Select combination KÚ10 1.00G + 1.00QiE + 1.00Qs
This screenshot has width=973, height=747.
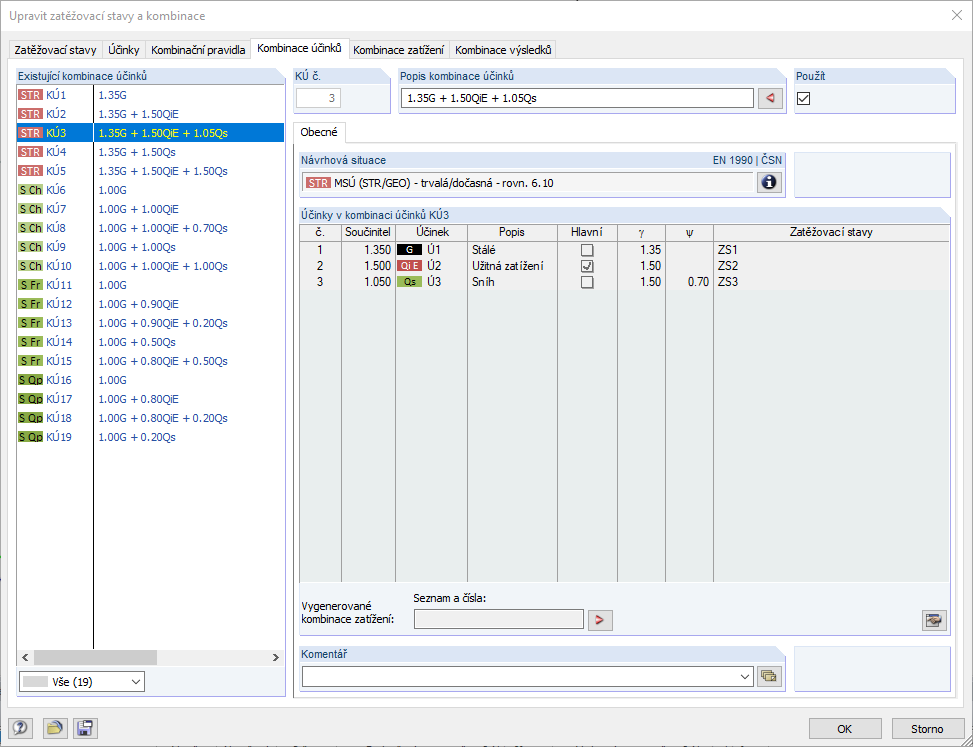point(150,266)
